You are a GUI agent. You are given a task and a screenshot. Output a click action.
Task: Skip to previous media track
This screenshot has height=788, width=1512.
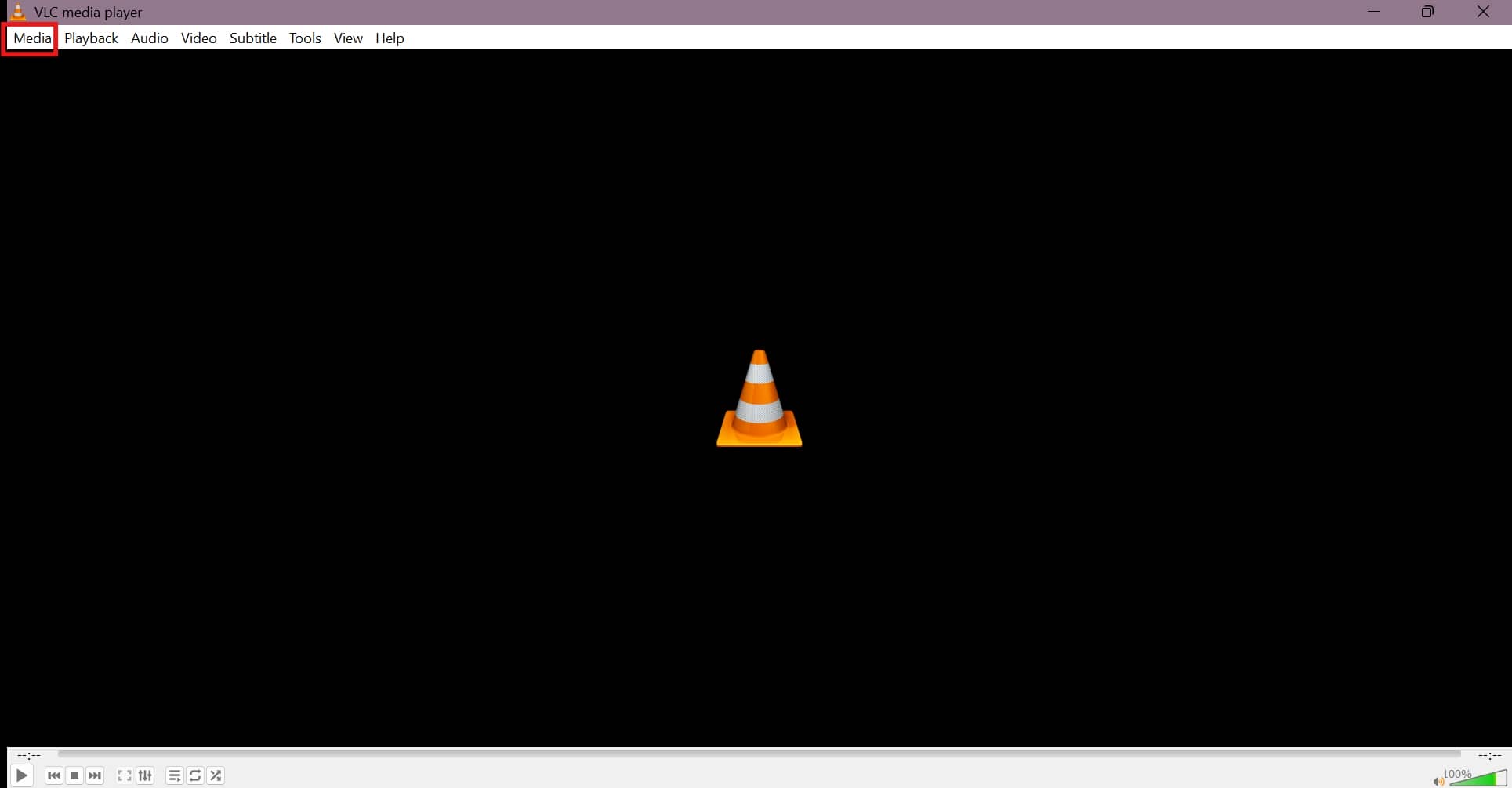click(54, 775)
